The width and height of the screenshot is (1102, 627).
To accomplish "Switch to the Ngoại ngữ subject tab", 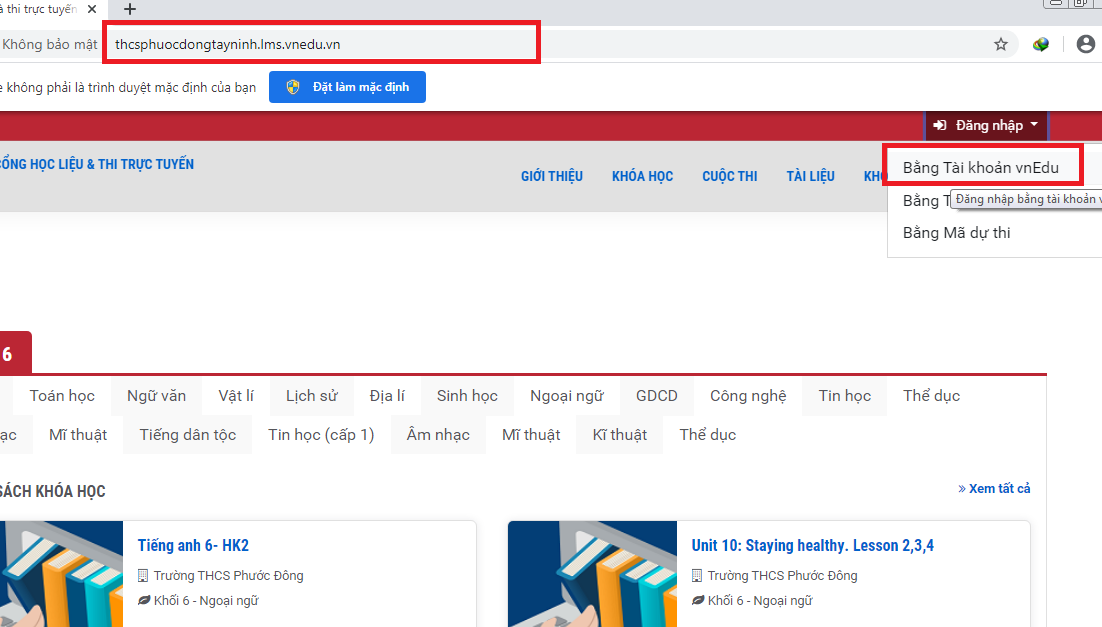I will [x=566, y=396].
